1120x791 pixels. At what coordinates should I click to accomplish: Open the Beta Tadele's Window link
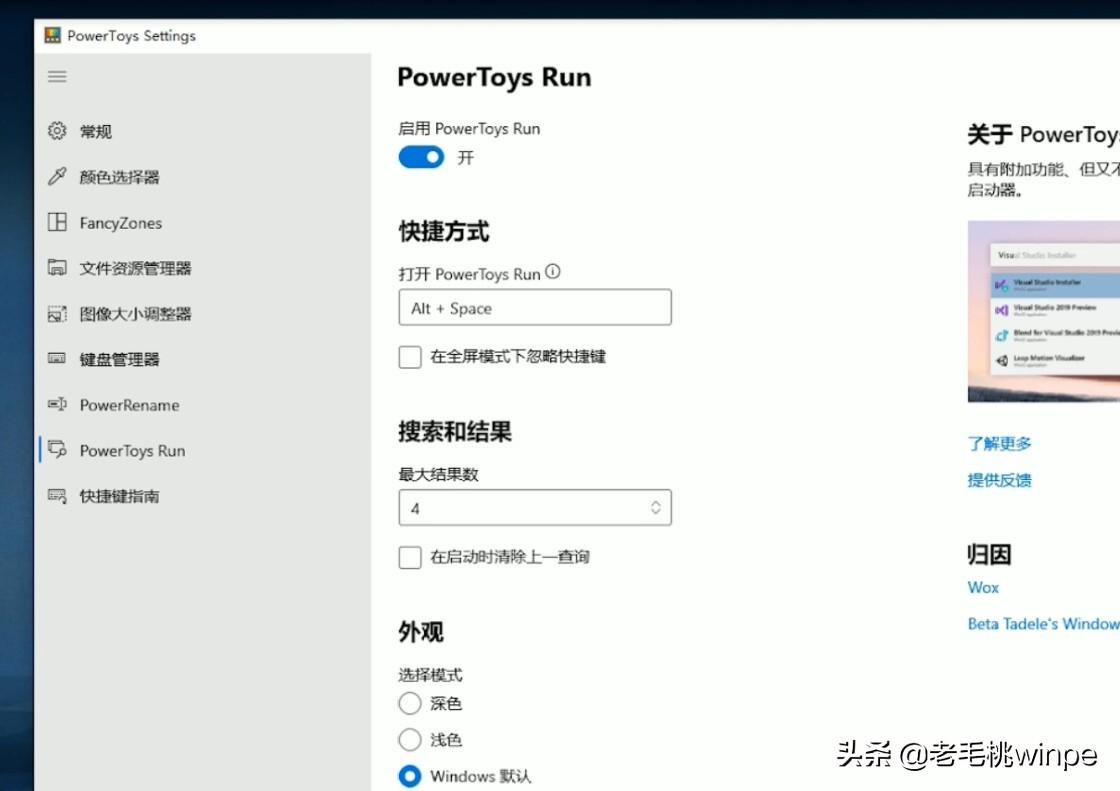coord(1044,624)
